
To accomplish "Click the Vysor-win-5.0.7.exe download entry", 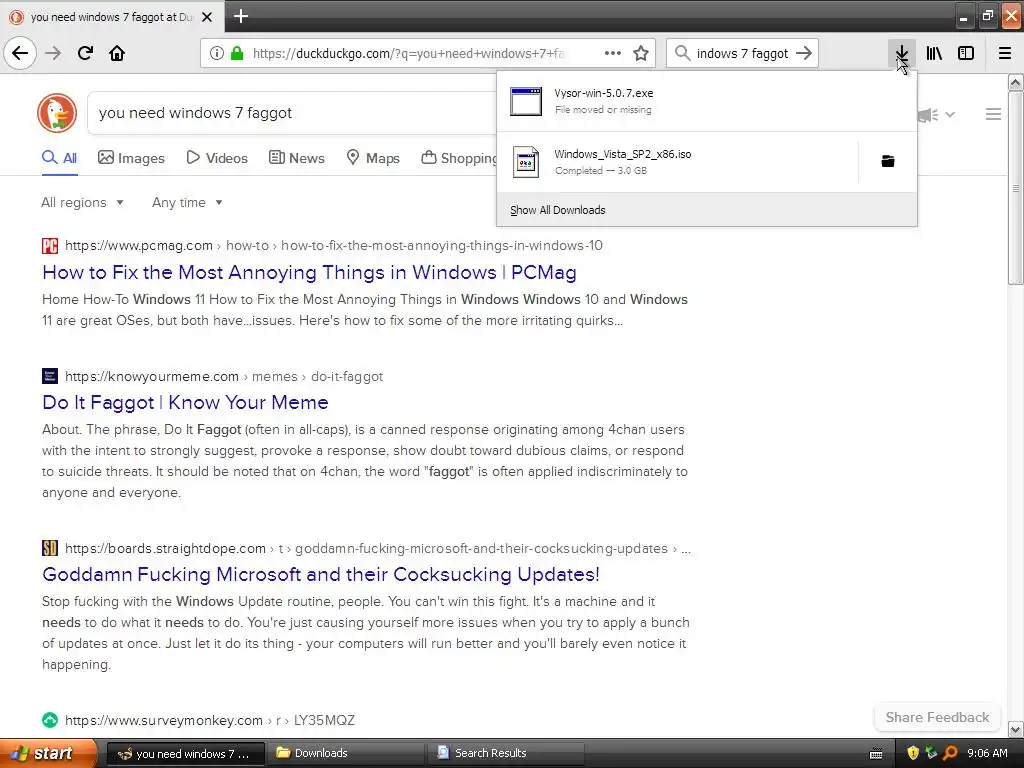I will tap(707, 101).
